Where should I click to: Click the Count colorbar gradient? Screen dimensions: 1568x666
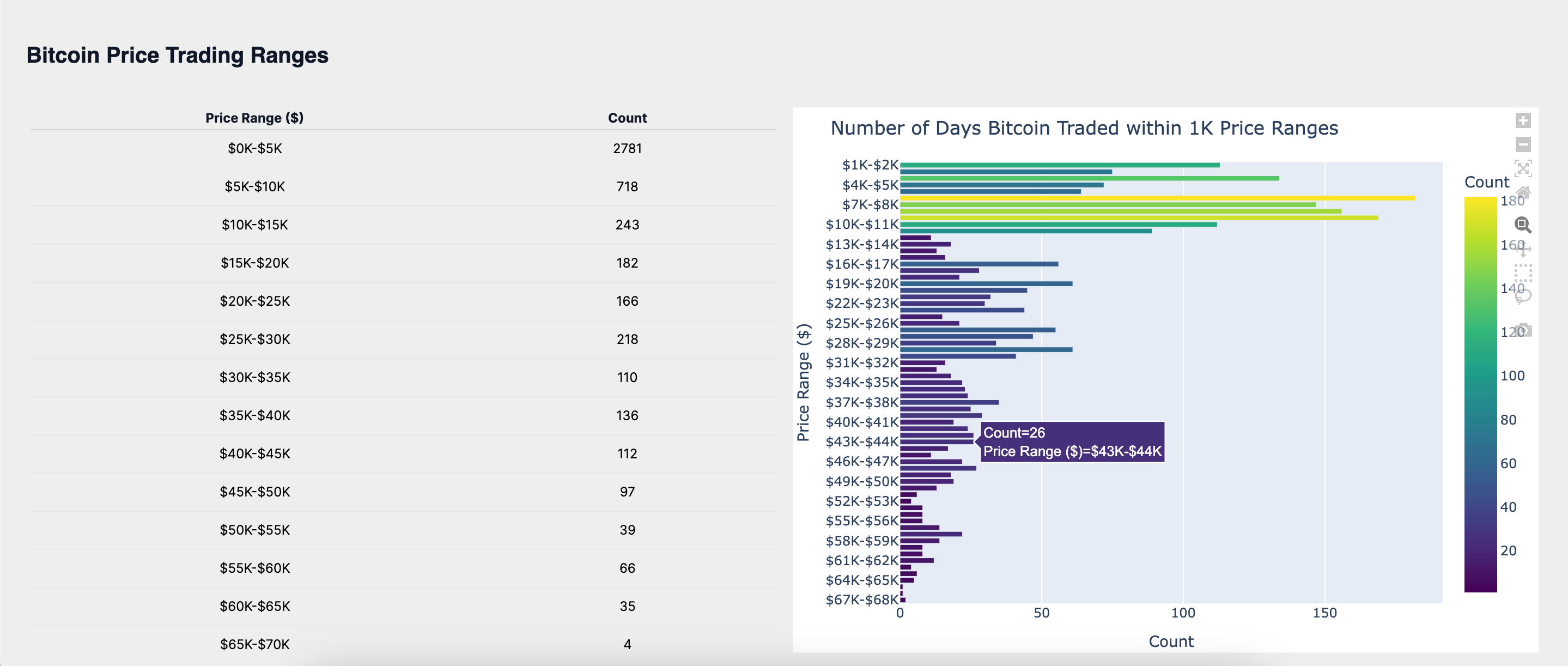[1480, 394]
